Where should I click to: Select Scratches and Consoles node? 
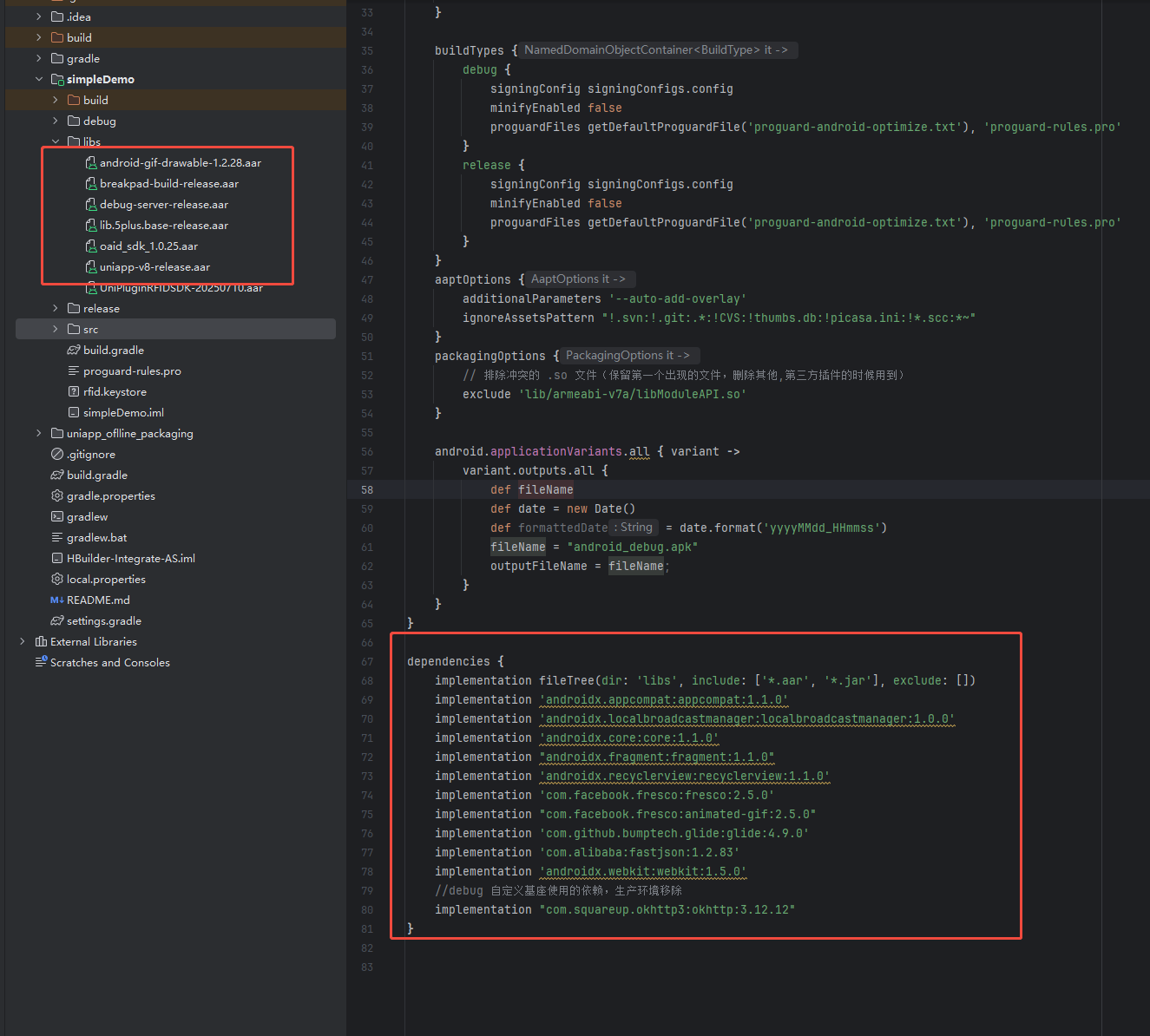point(110,662)
